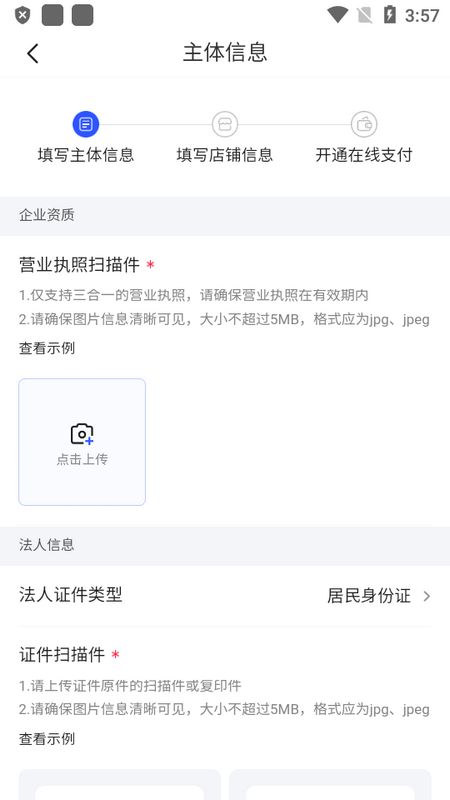Select 居民身份证 value to change type
Screen dimensions: 450x800
[369, 595]
